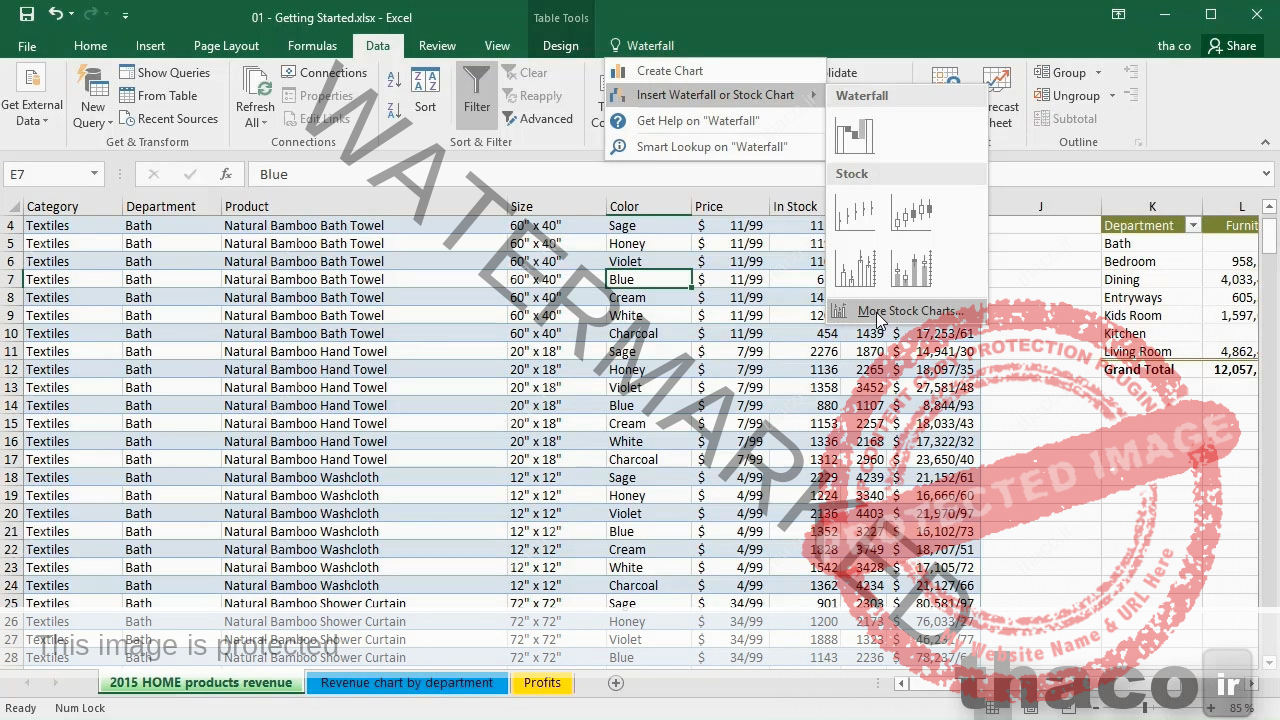Click the Insert Function fx button
This screenshot has height=720, width=1280.
coord(226,174)
